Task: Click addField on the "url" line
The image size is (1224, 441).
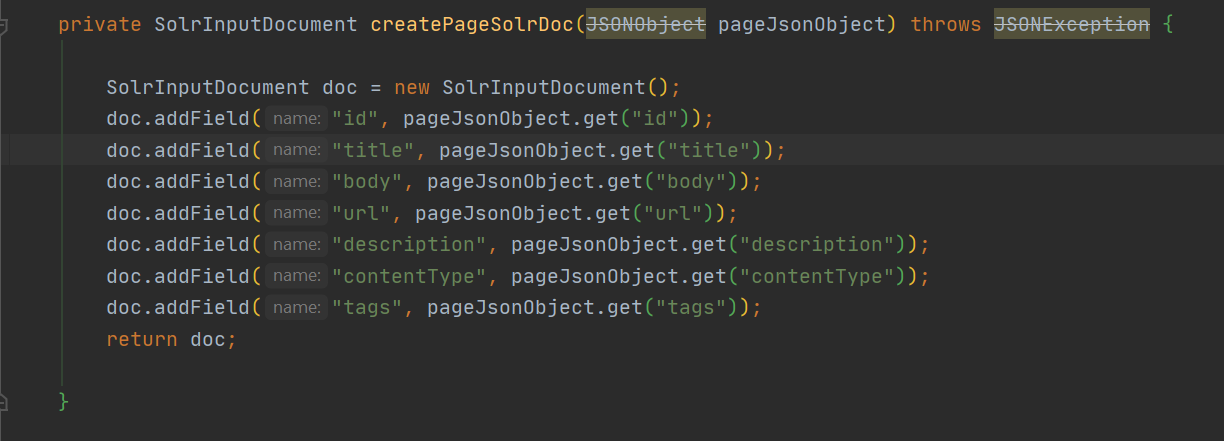Action: pyautogui.click(x=202, y=213)
